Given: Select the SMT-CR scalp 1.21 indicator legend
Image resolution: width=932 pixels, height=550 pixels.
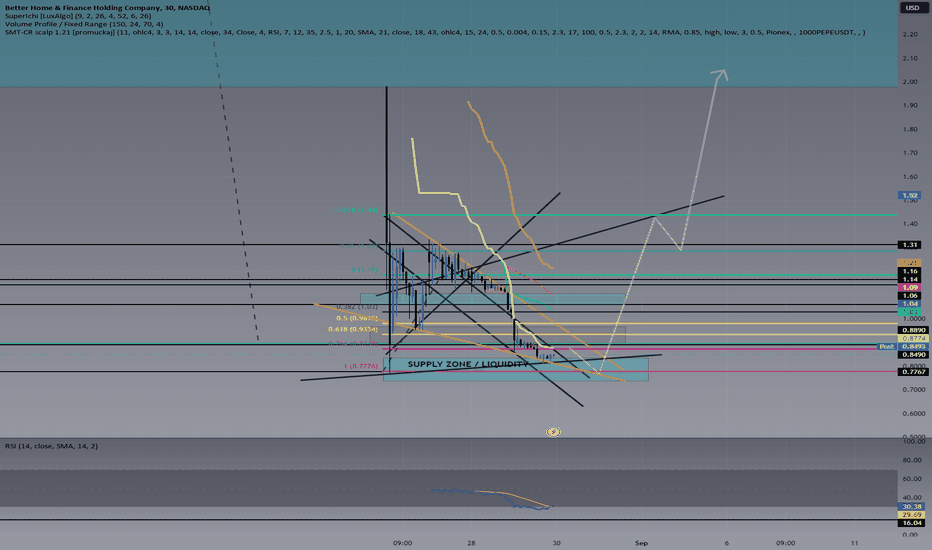Looking at the screenshot, I should (x=435, y=33).
